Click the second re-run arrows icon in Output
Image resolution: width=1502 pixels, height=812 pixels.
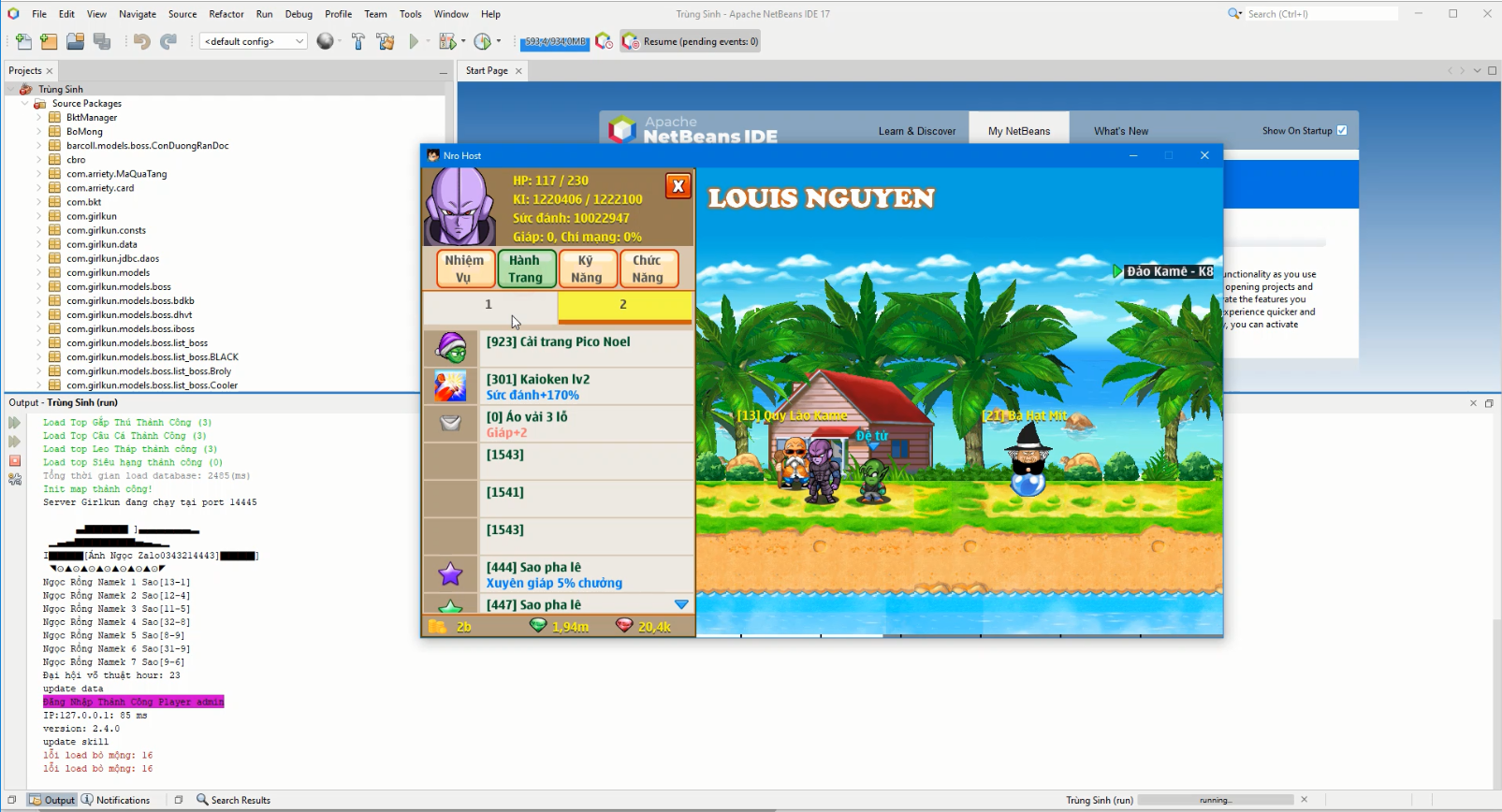coord(14,442)
